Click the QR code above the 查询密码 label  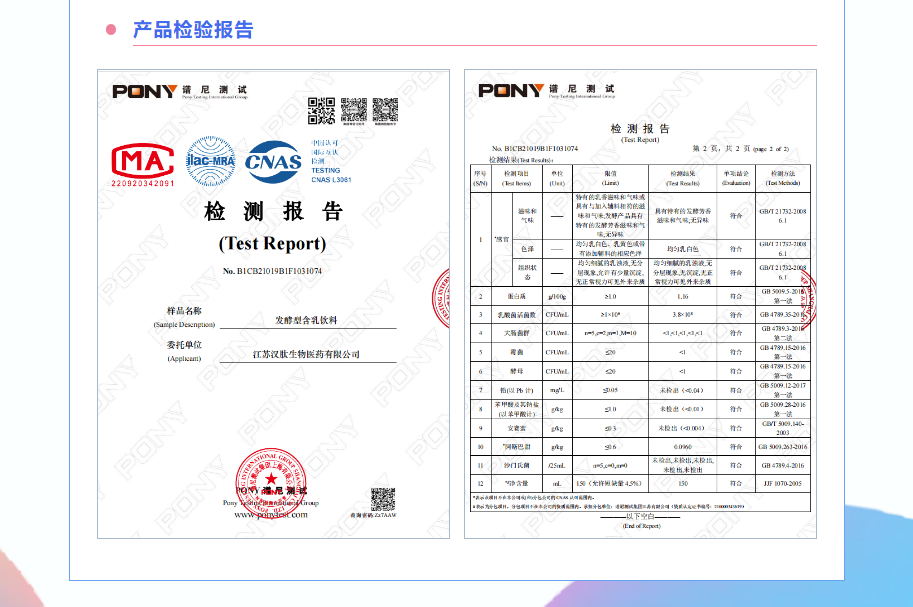tap(383, 499)
